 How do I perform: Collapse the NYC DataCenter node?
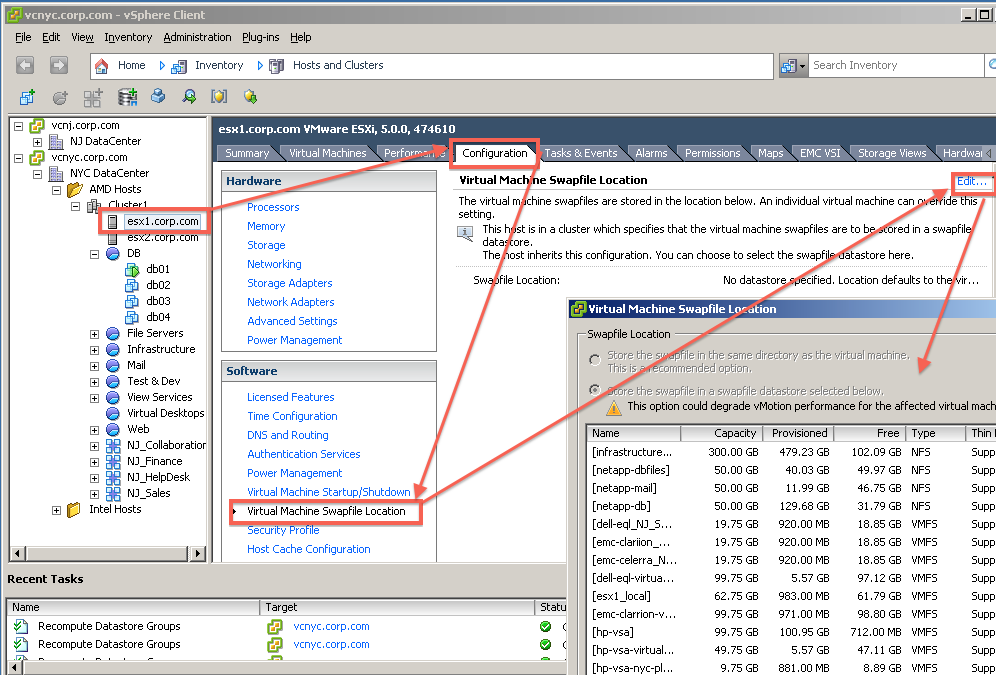point(37,173)
